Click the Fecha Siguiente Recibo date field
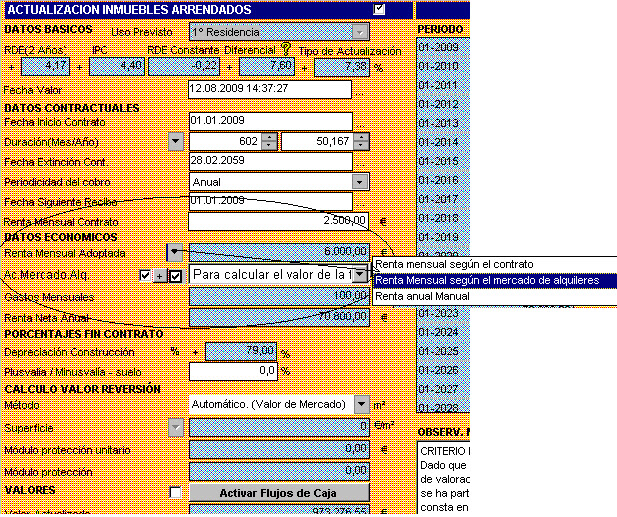Screen dimensions: 617x517 [271, 201]
